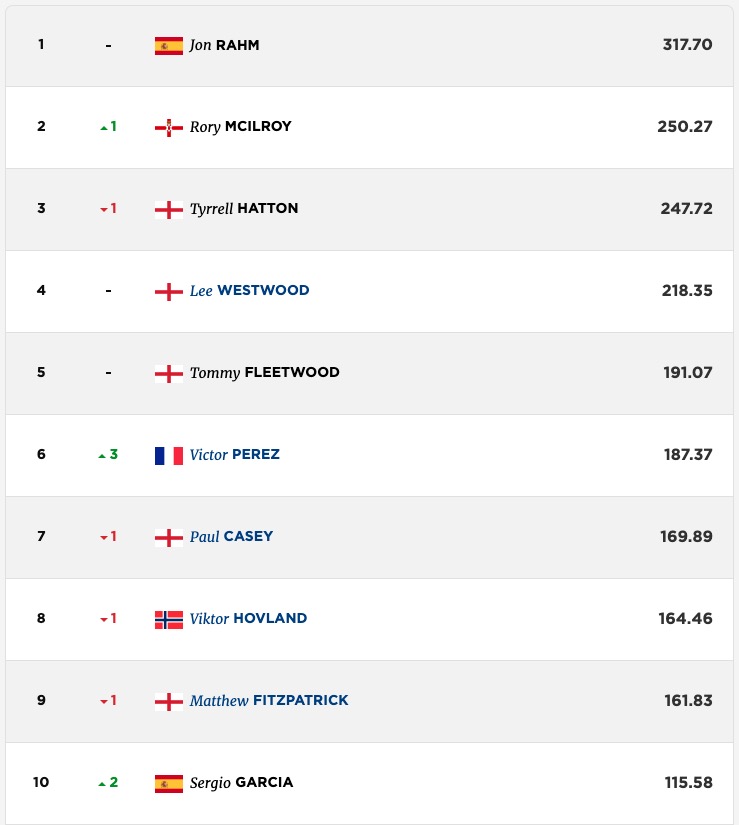Click the Northern Ireland flag beside Rory McIlroy
This screenshot has width=739, height=825.
tap(169, 128)
